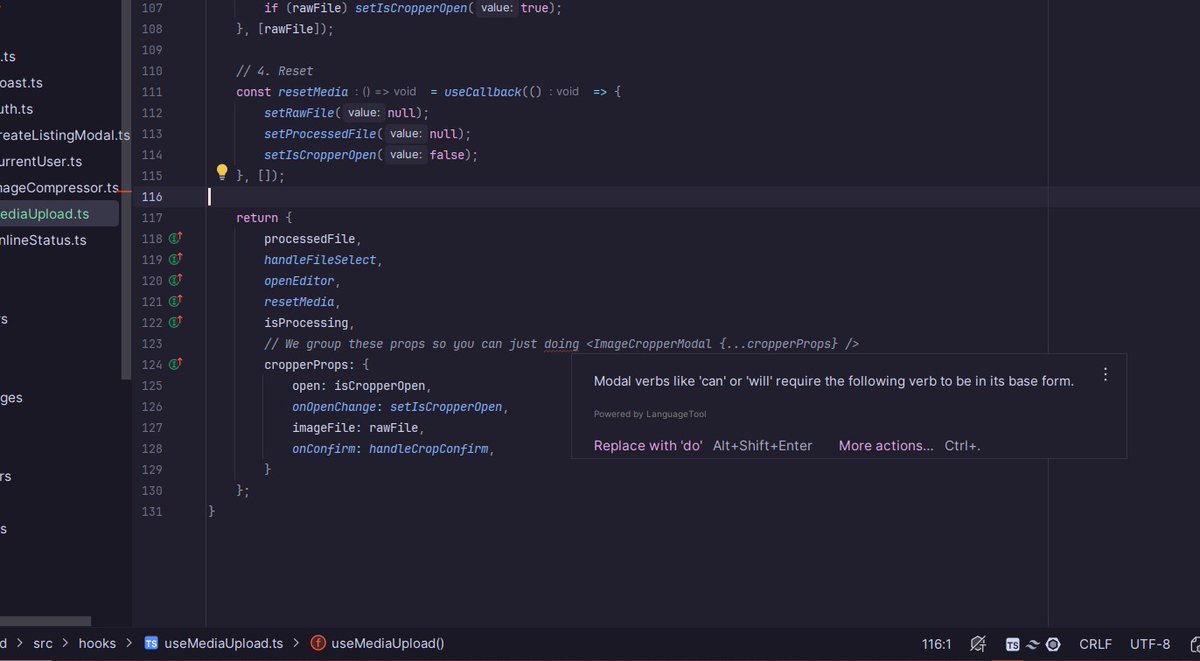Click gutter marker beside cropperProps on line 124
The height and width of the screenshot is (661, 1200).
point(176,364)
